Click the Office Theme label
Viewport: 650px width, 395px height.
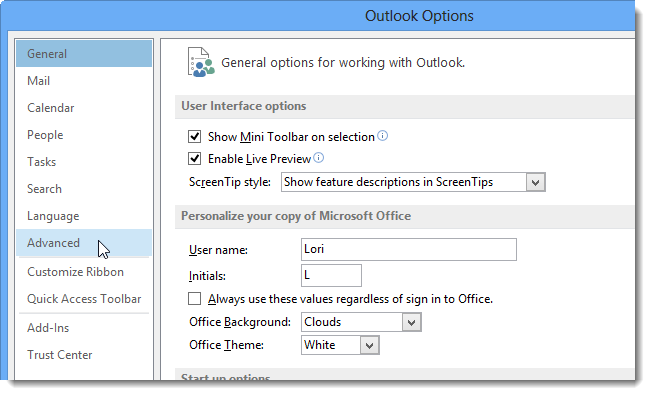[x=226, y=345]
